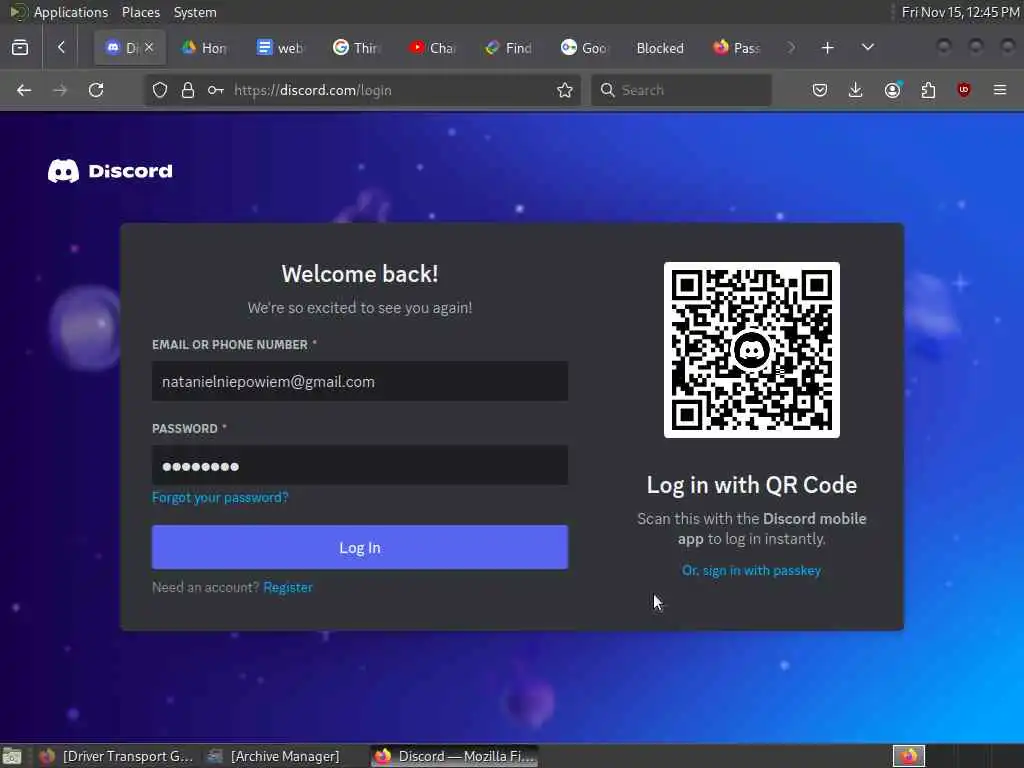Viewport: 1024px width, 768px height.
Task: Click Or, sign in with passkey
Action: (752, 571)
